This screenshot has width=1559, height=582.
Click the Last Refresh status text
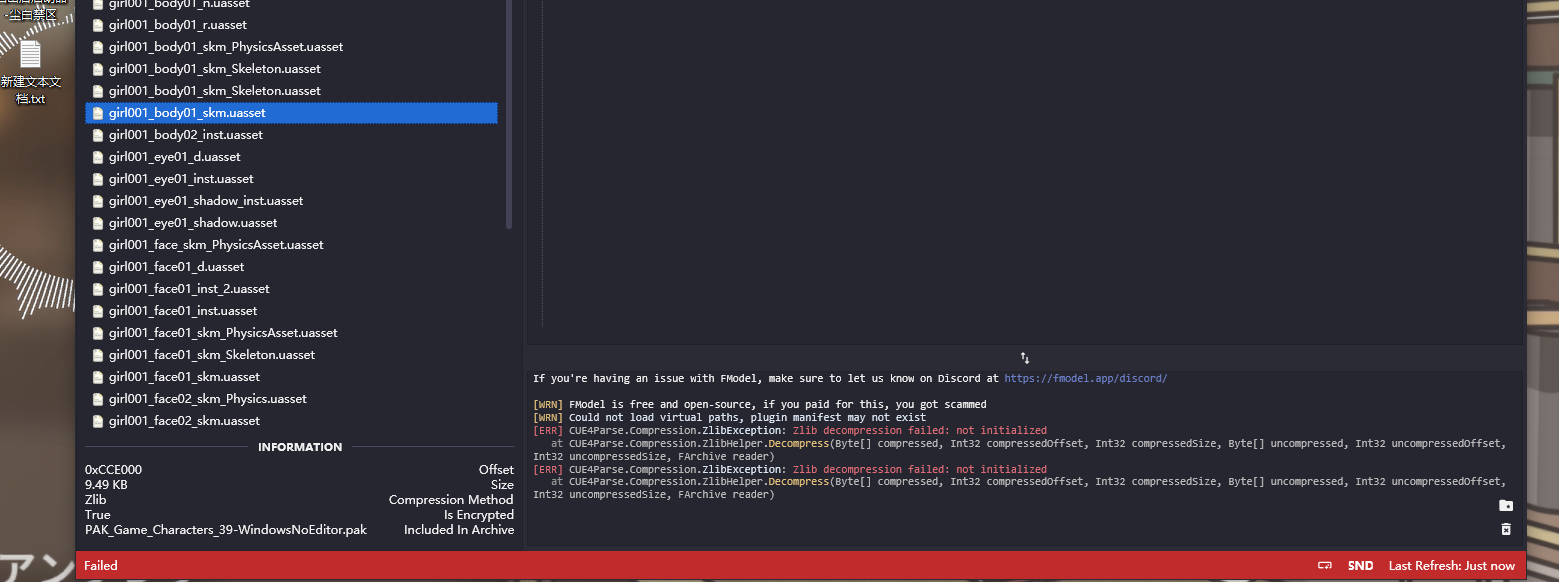[1451, 566]
